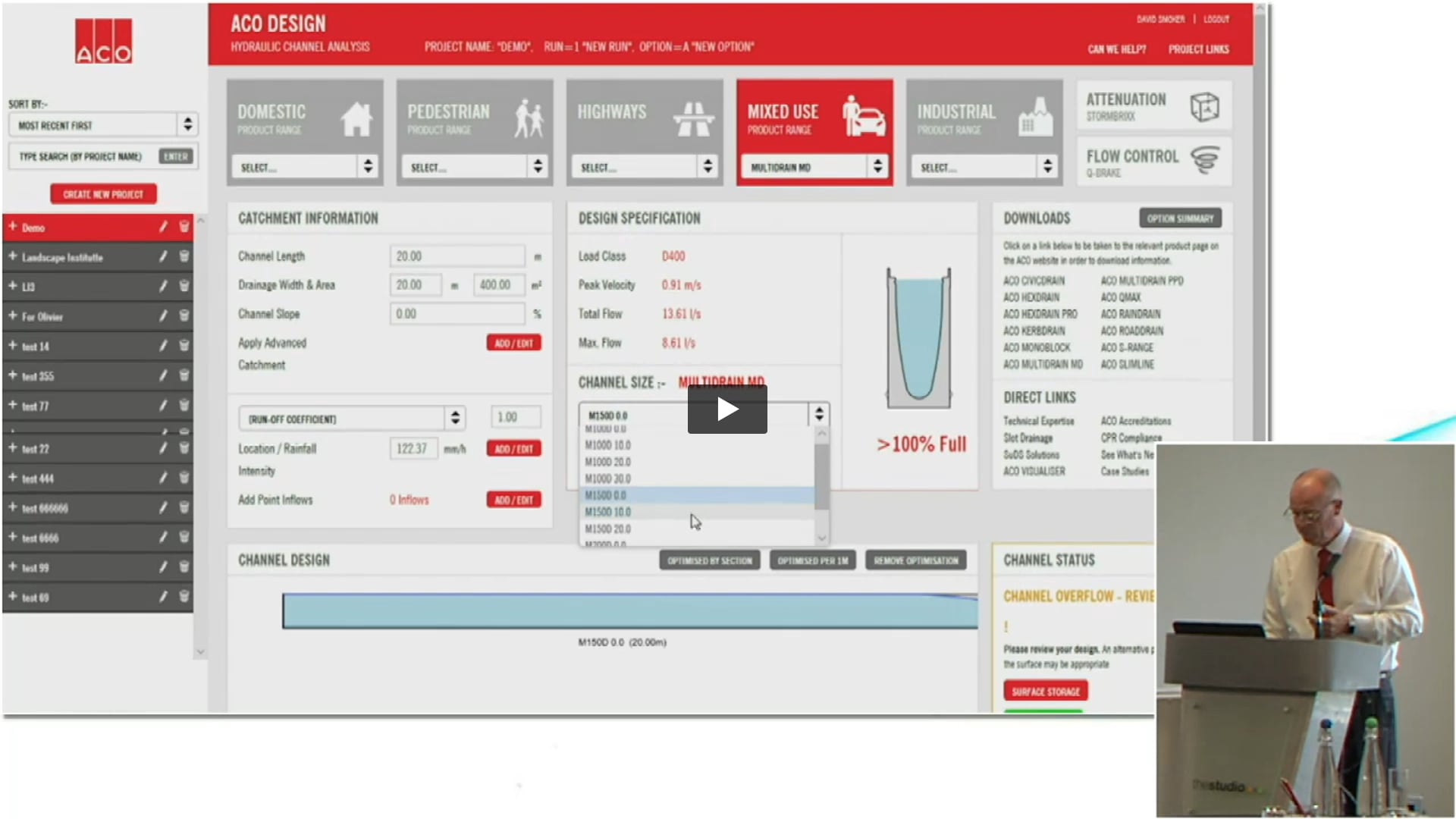Expand the Landscape Institute project
The width and height of the screenshot is (1456, 819).
pos(13,256)
